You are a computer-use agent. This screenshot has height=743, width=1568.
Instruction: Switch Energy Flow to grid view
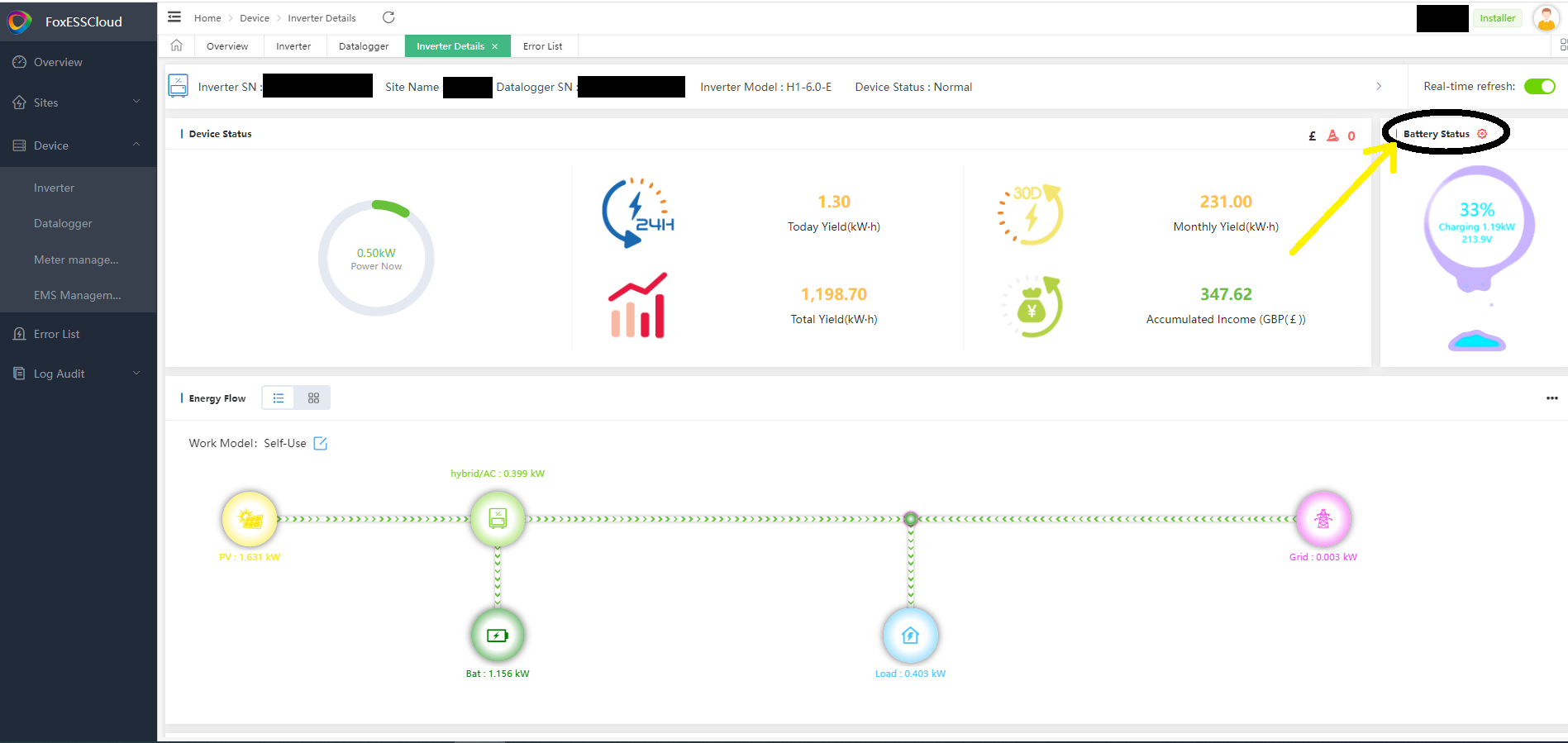click(x=313, y=398)
